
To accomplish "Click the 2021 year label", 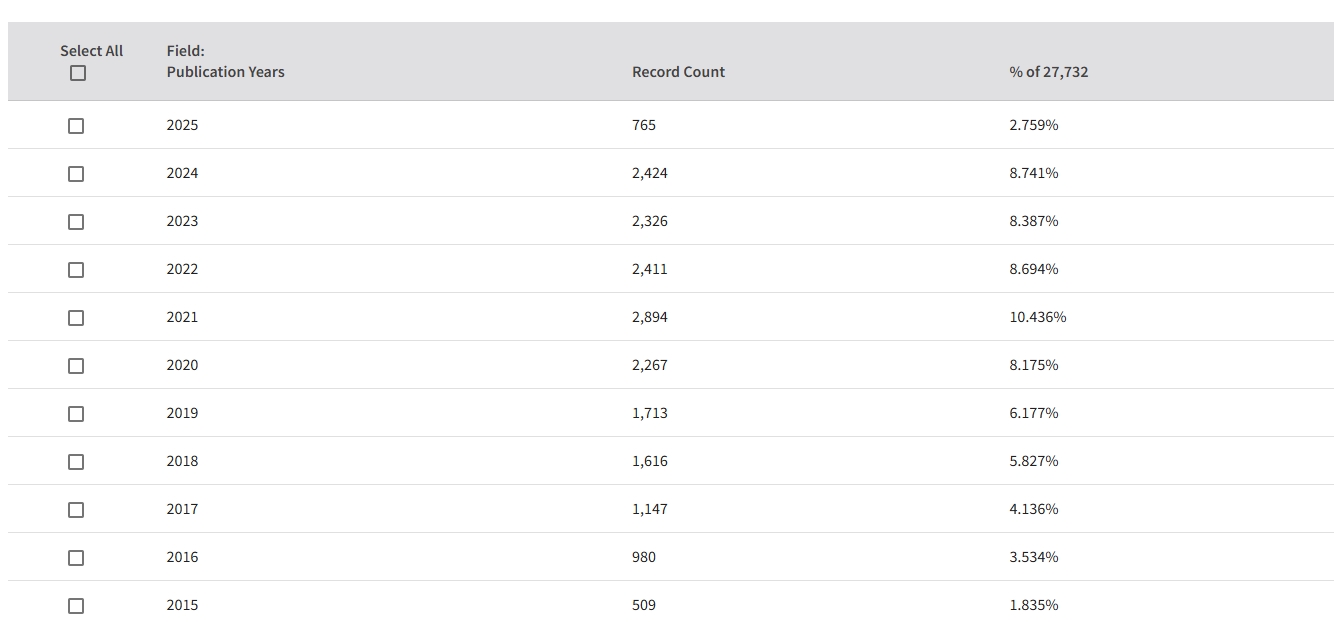I will (x=182, y=317).
